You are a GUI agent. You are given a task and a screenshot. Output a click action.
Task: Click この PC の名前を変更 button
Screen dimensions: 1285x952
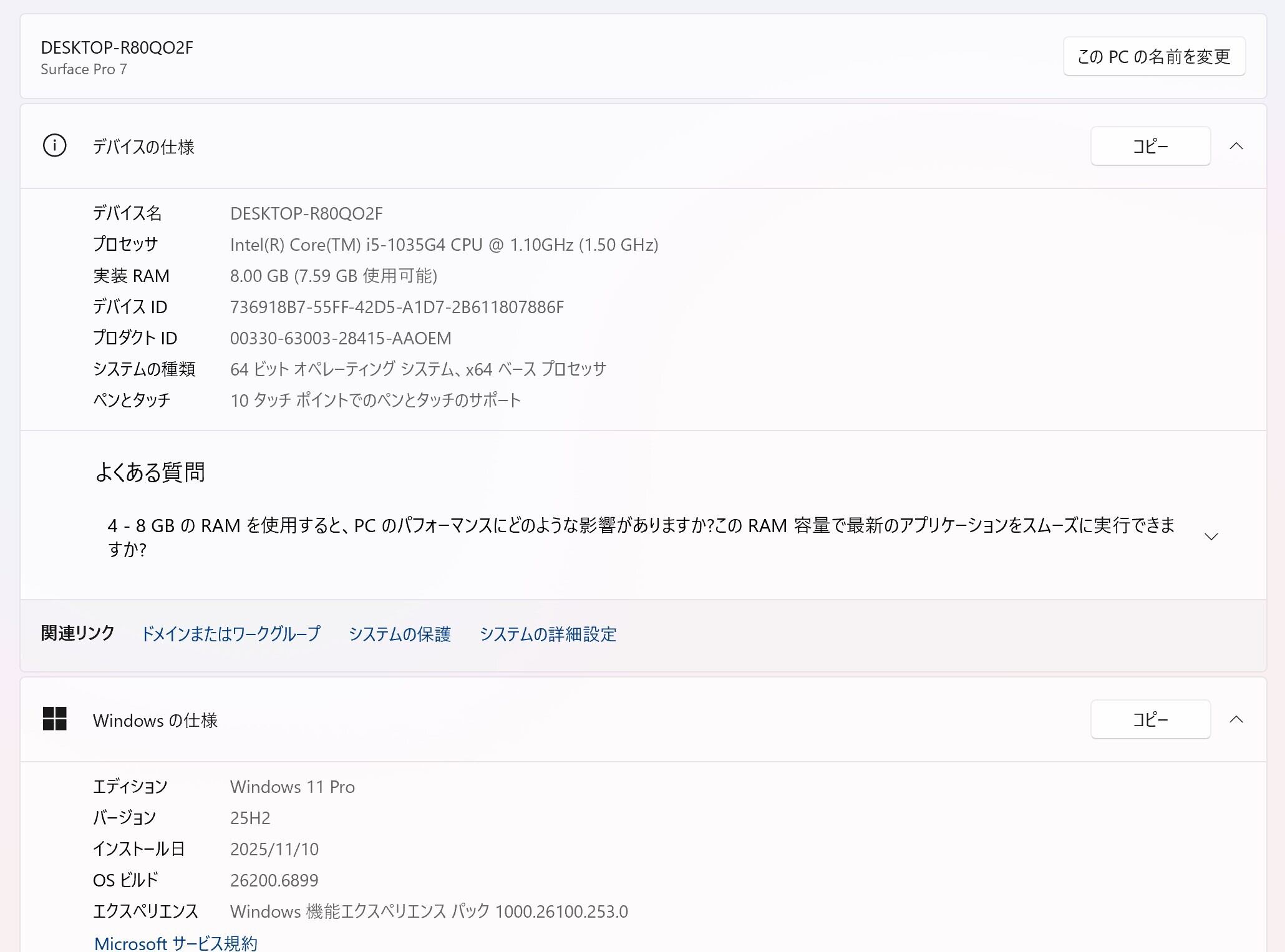(1153, 57)
